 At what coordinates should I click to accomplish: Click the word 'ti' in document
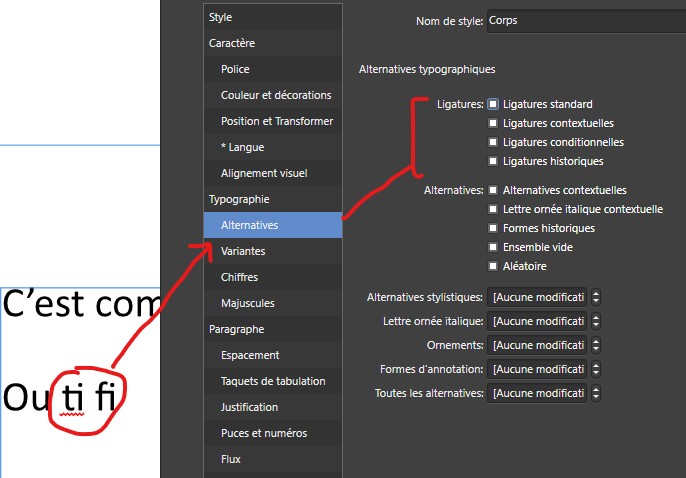click(x=72, y=397)
